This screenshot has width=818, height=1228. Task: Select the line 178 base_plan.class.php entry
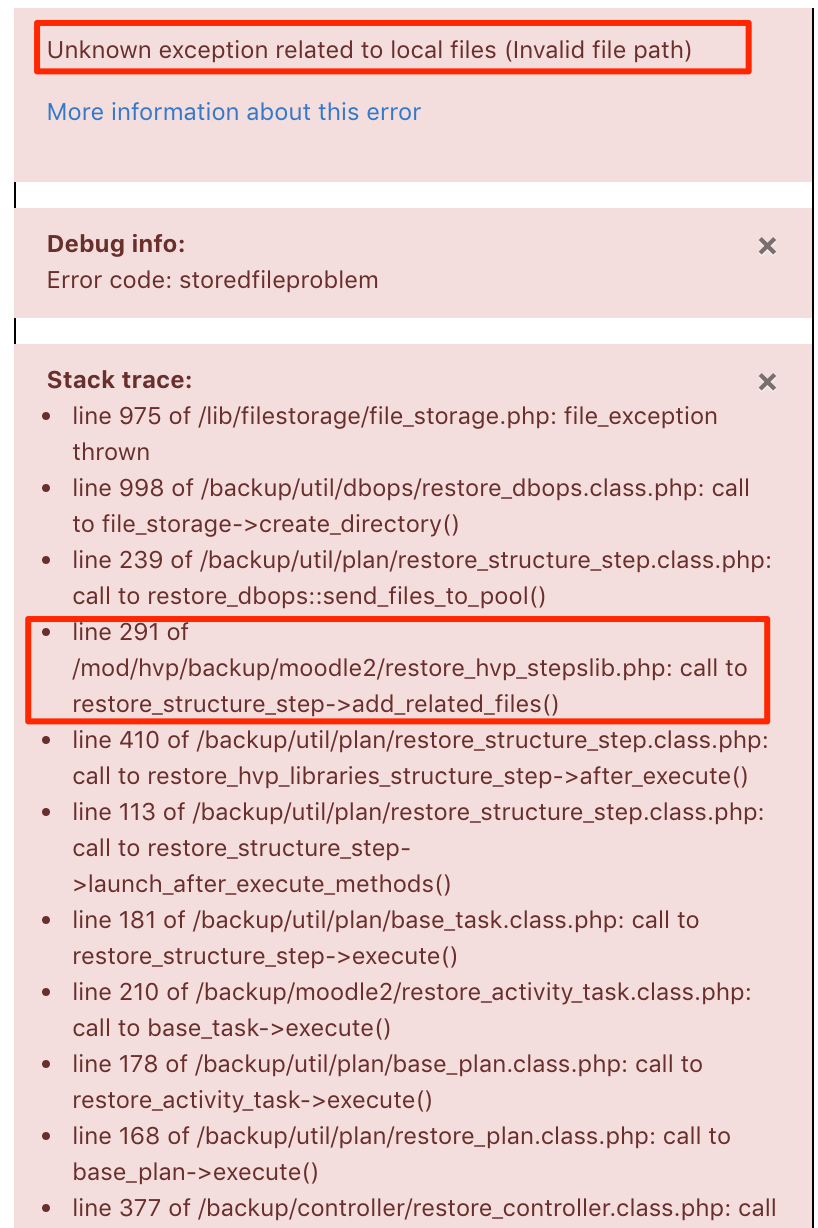click(x=388, y=1082)
